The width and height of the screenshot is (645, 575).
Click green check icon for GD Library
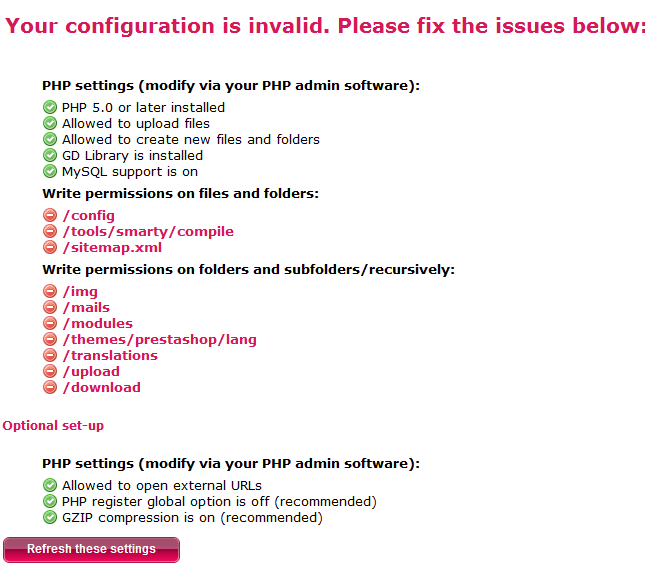pyautogui.click(x=50, y=155)
